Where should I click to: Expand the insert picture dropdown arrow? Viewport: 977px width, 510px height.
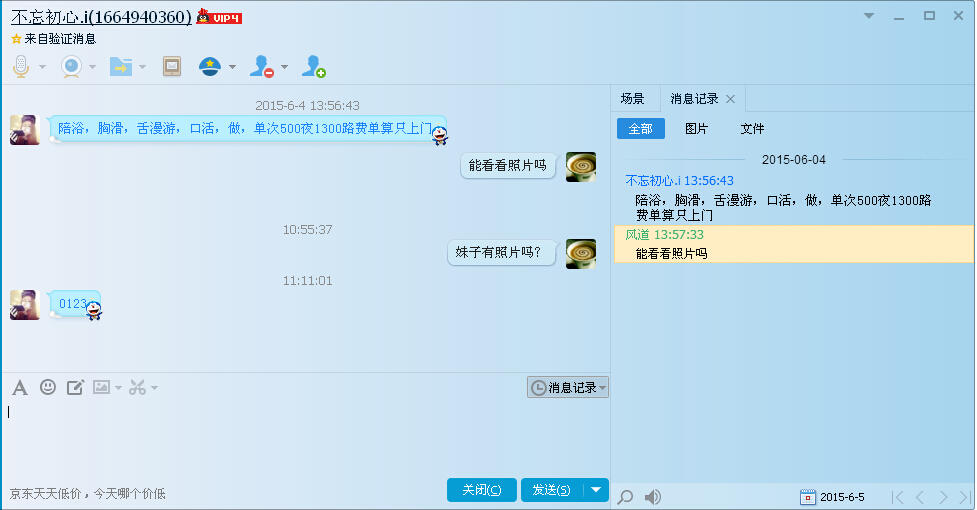pos(118,388)
